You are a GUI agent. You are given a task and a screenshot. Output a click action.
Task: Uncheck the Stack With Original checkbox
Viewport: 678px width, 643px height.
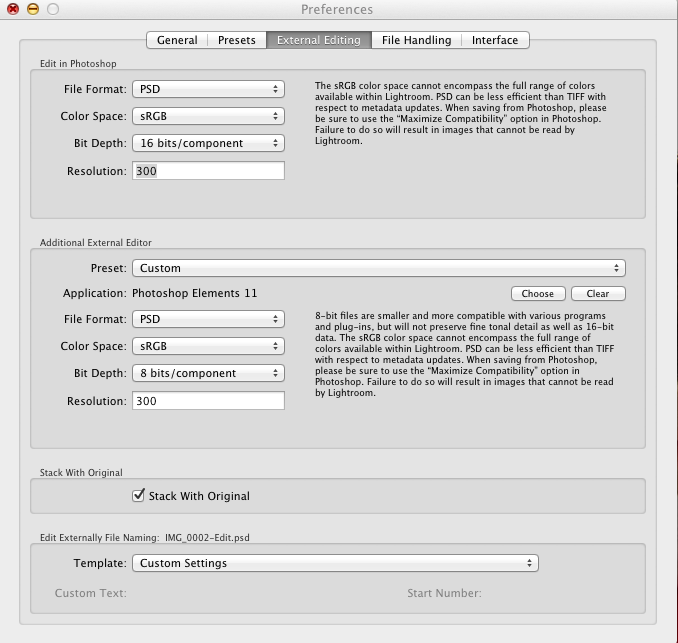click(138, 495)
